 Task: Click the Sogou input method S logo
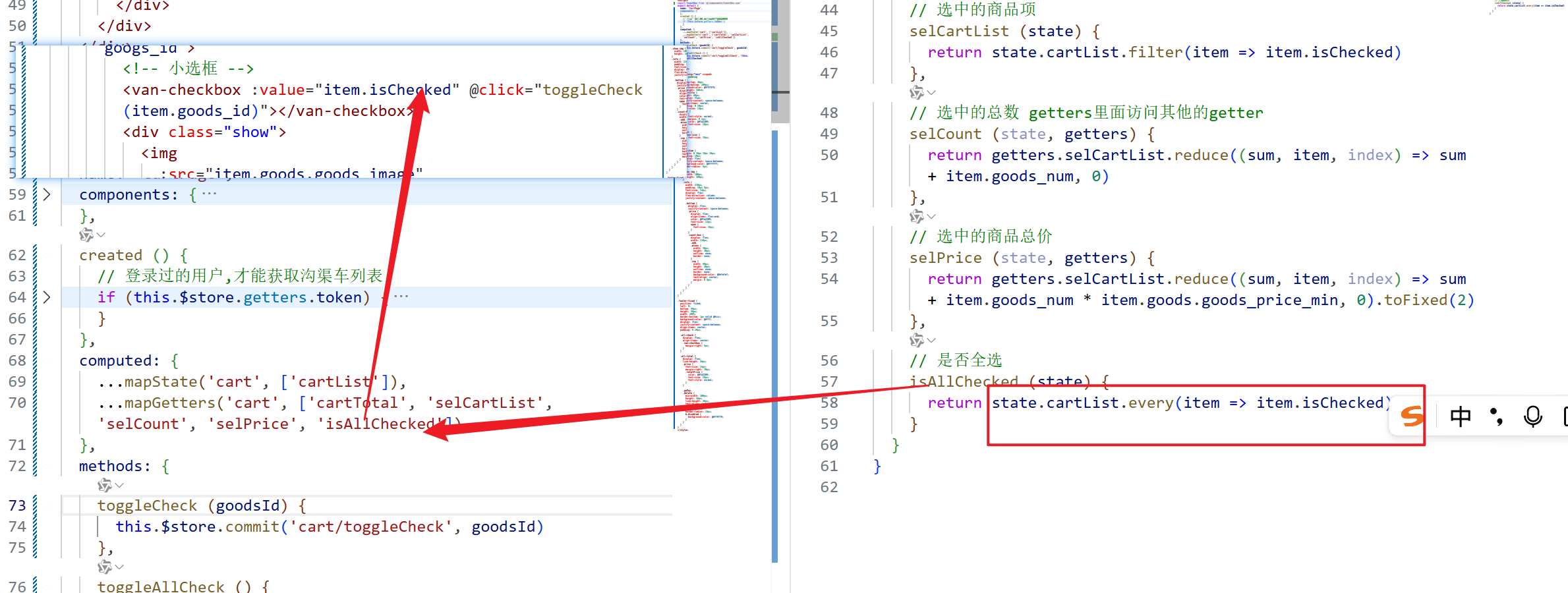(x=1412, y=416)
